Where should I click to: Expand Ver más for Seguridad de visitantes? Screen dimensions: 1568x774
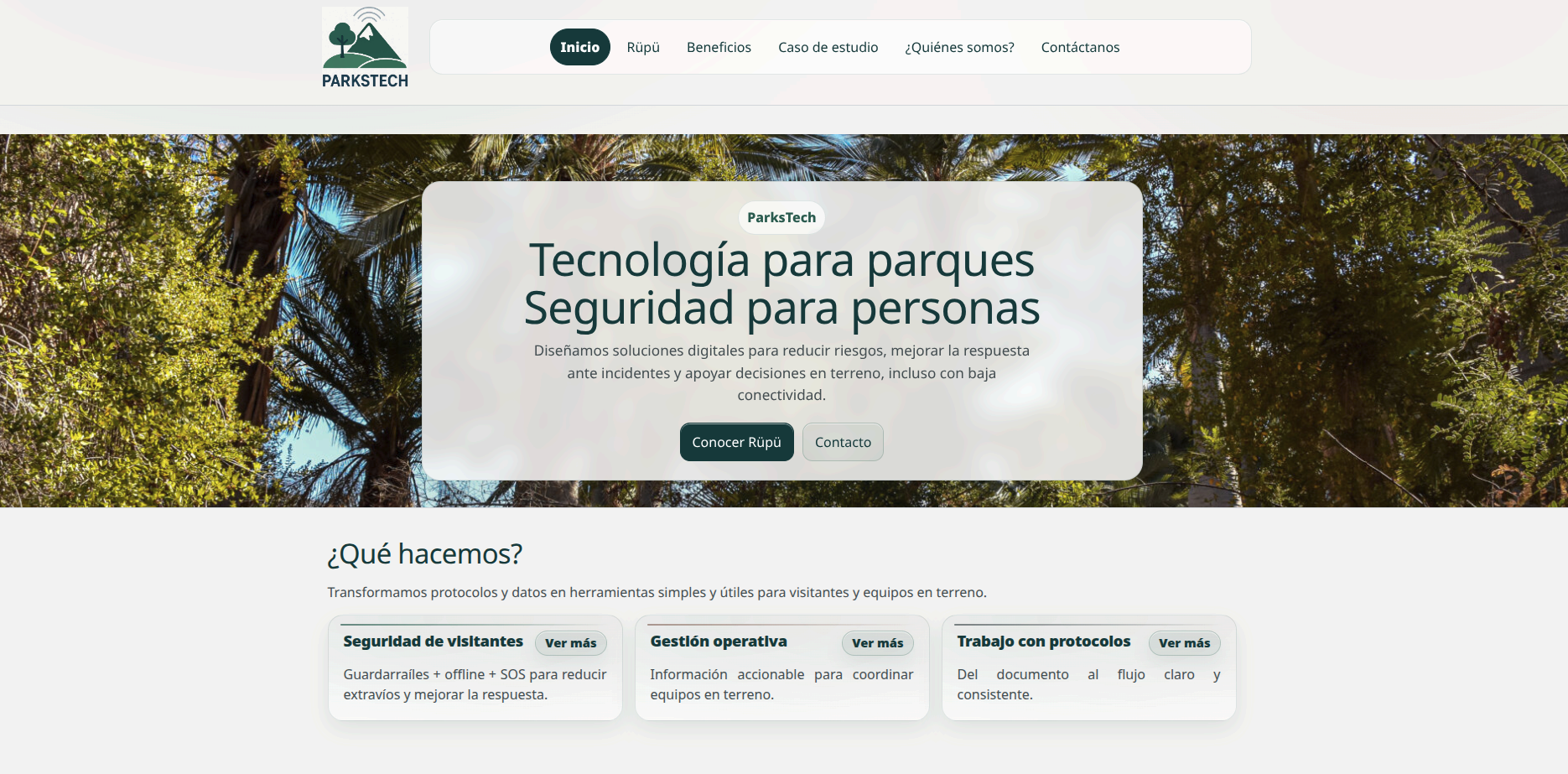click(x=570, y=643)
